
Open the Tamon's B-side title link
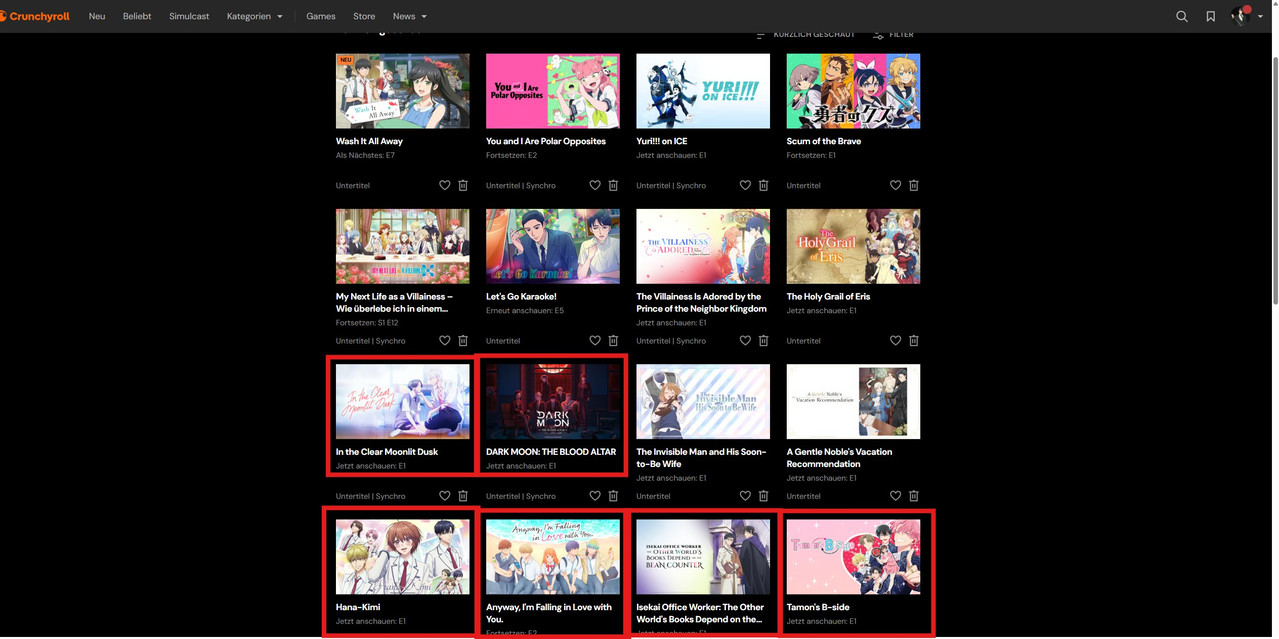point(818,607)
